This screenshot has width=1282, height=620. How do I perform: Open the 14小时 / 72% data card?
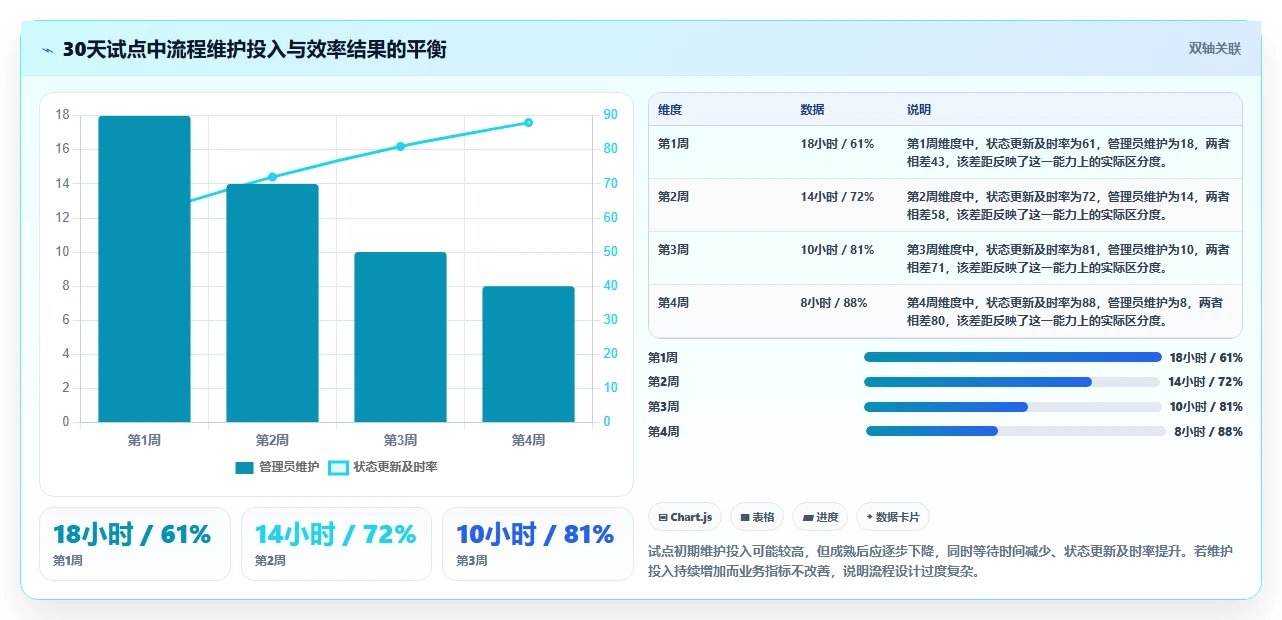[336, 544]
